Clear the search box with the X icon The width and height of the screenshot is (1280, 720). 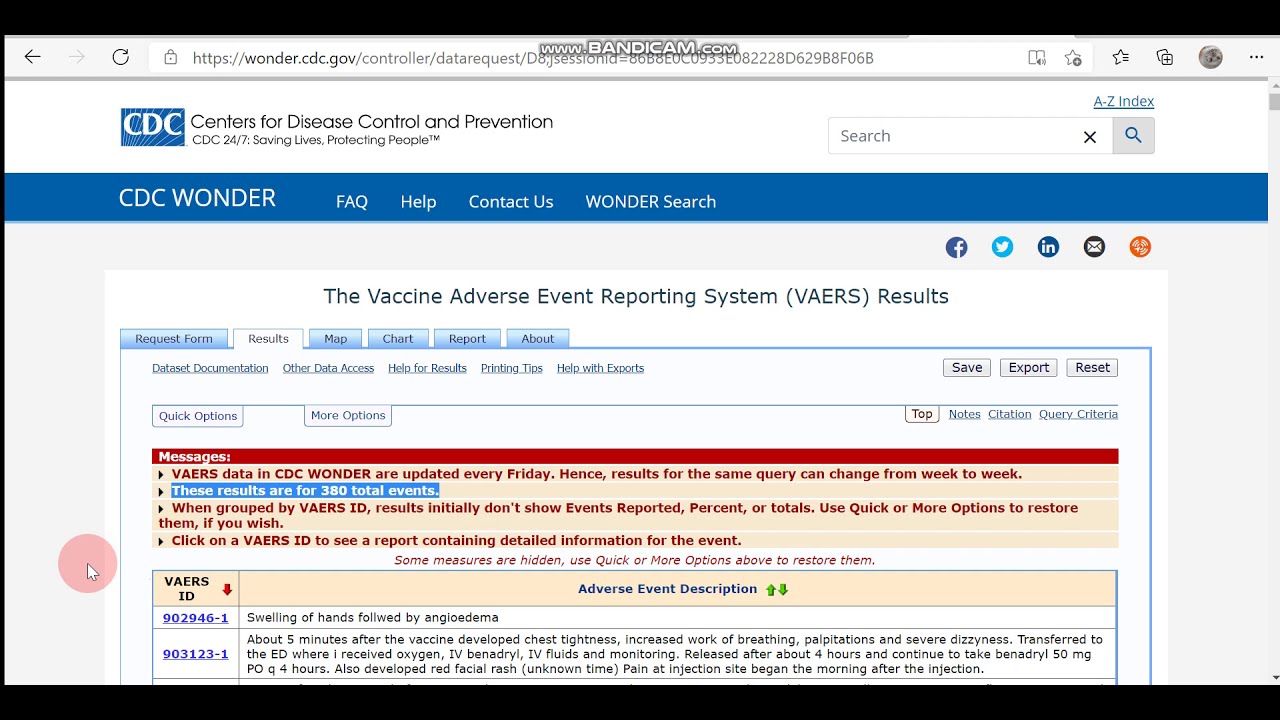[1090, 137]
